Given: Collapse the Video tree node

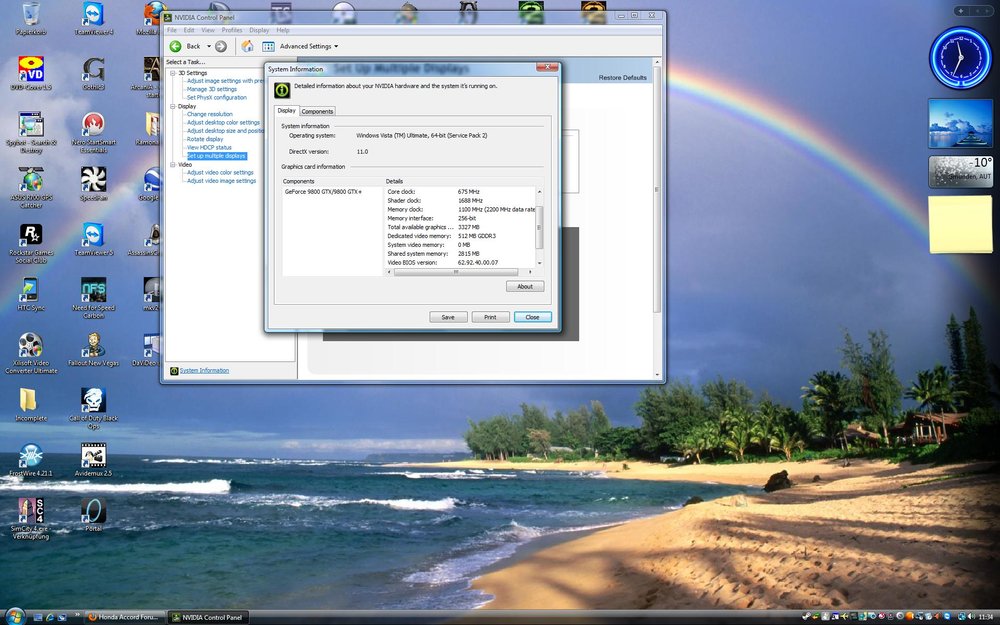Looking at the screenshot, I should [171, 164].
